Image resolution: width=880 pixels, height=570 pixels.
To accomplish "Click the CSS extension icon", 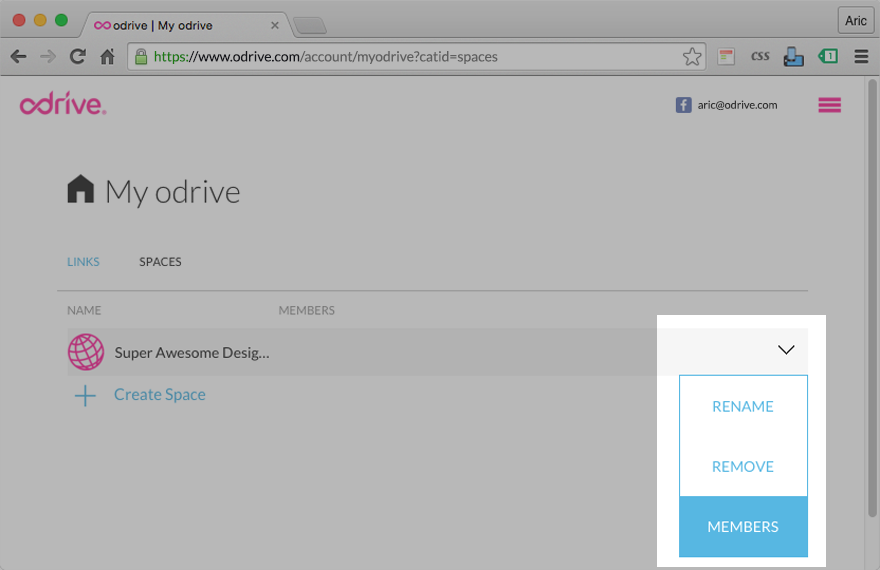I will click(760, 57).
